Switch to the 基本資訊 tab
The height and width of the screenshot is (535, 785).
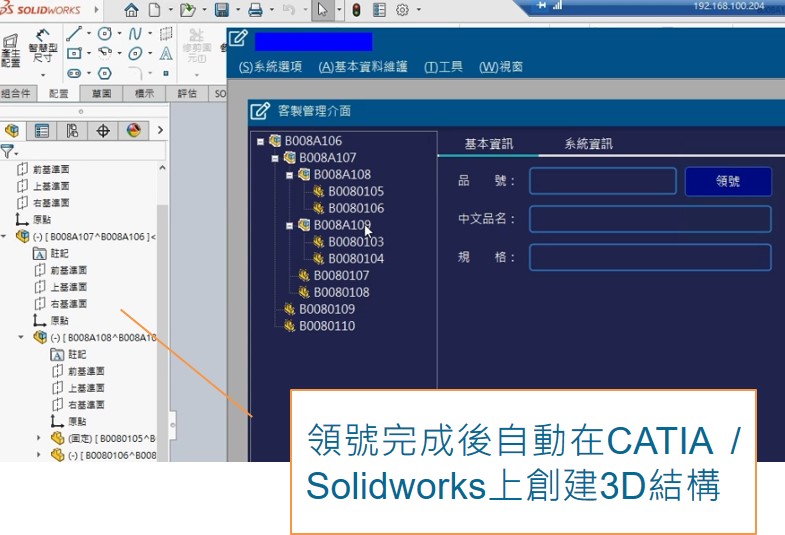coord(489,144)
